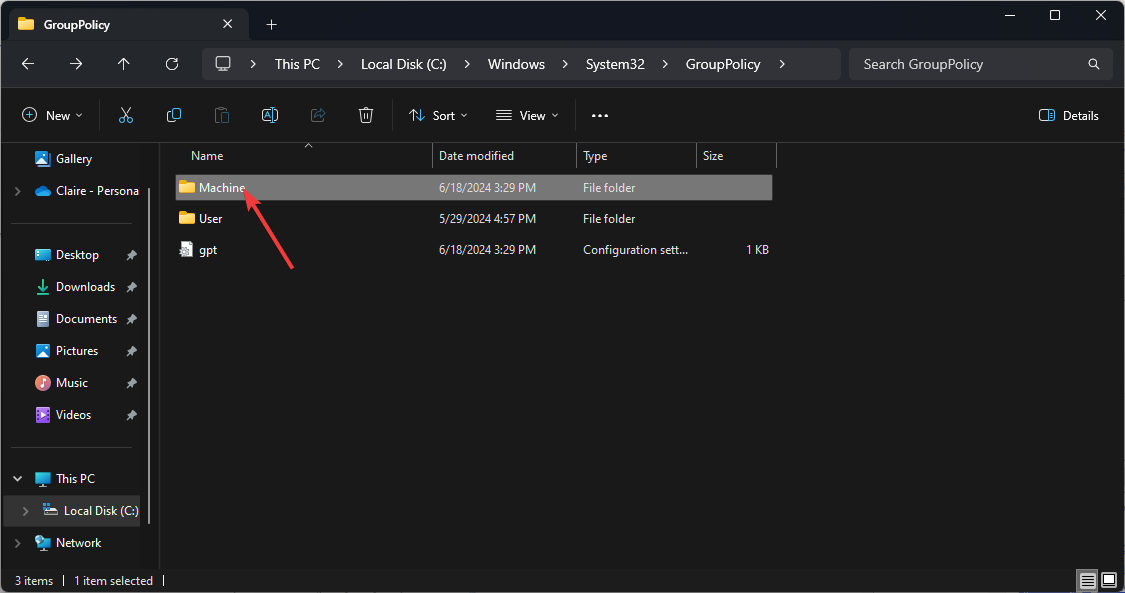Image resolution: width=1125 pixels, height=593 pixels.
Task: Click the Refresh icon
Action: [172, 64]
